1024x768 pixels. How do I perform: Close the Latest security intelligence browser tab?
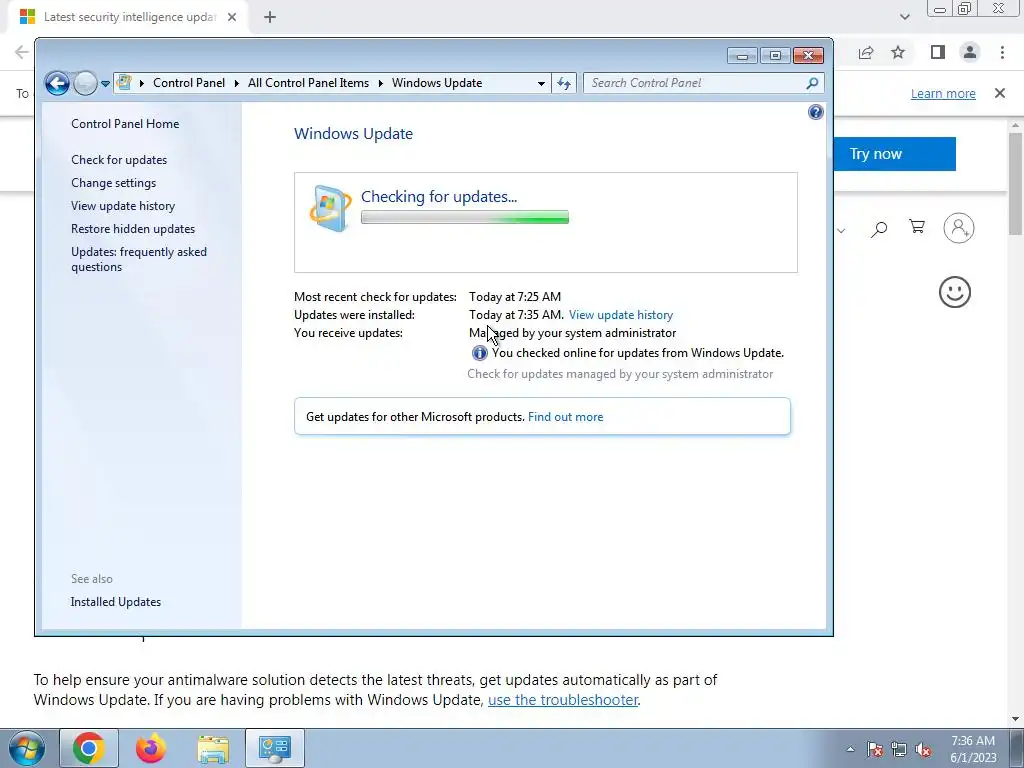click(232, 17)
